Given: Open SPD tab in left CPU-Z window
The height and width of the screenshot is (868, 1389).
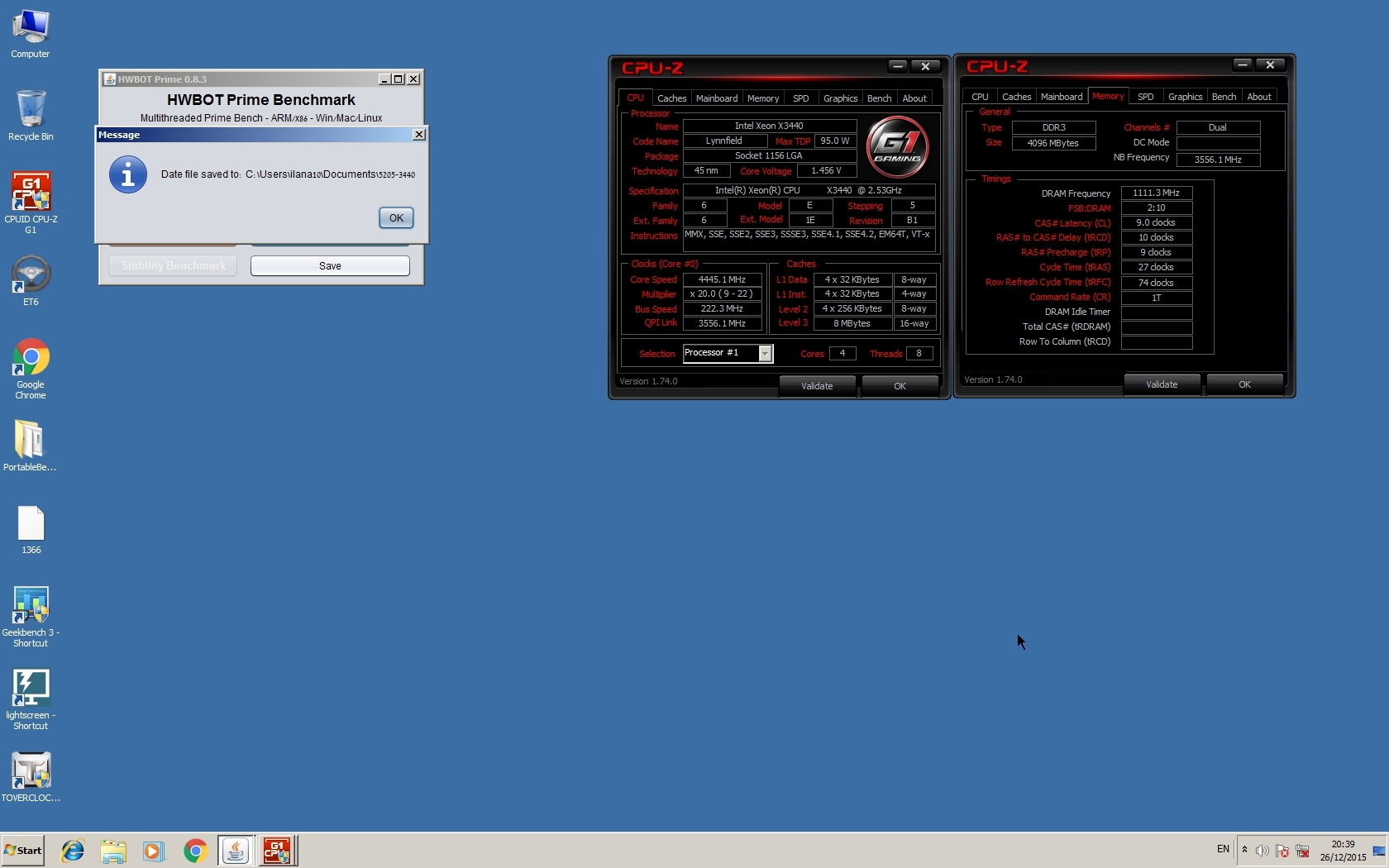Looking at the screenshot, I should 801,98.
